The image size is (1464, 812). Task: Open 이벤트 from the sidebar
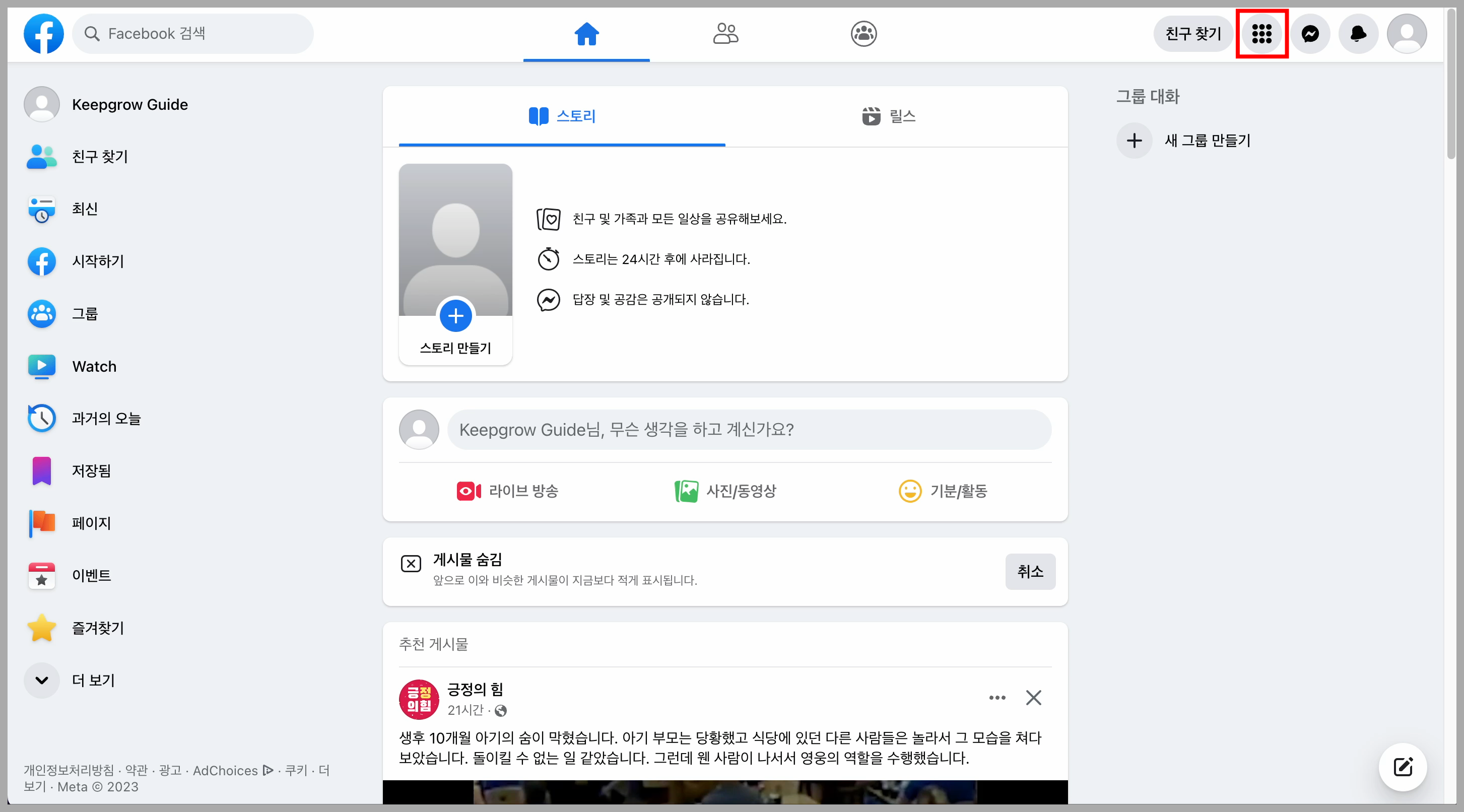tap(92, 575)
